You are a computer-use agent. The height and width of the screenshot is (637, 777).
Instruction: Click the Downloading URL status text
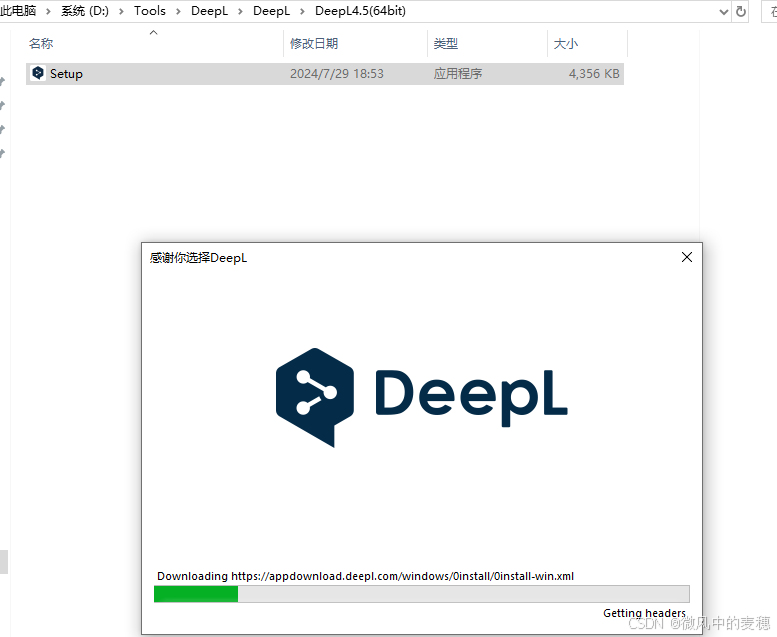(365, 576)
